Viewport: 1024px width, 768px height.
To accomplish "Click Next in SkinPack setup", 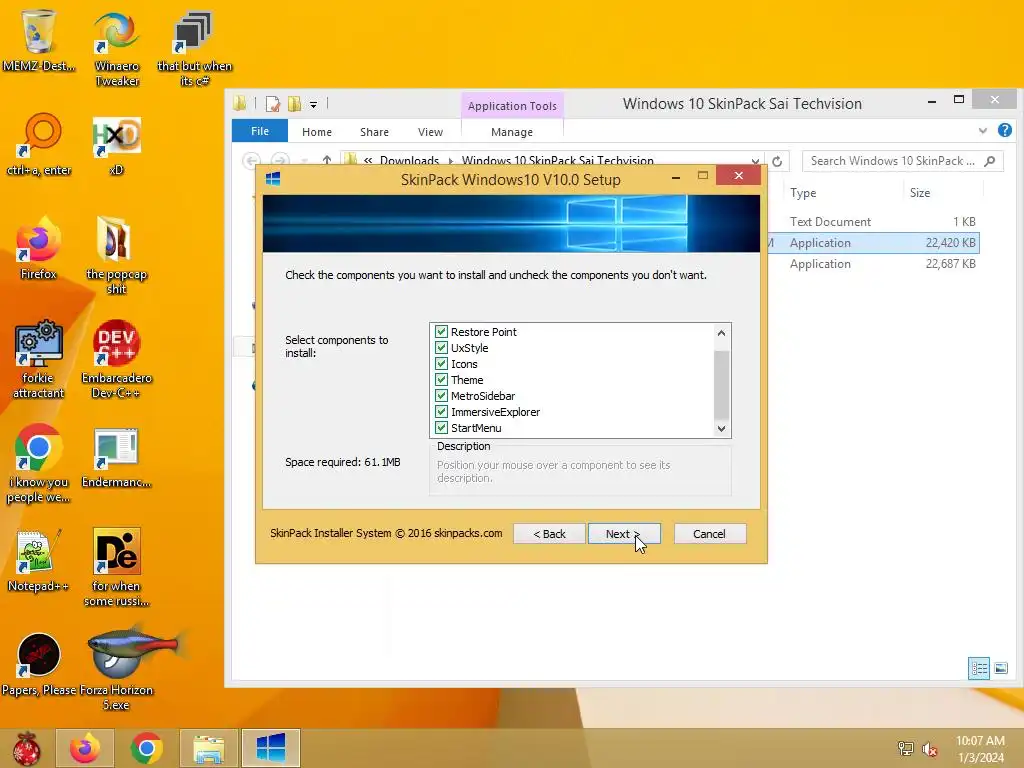I will coord(624,534).
